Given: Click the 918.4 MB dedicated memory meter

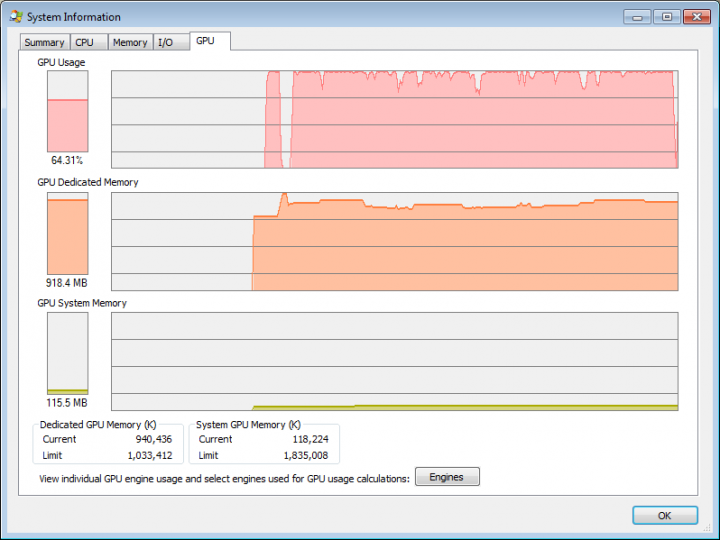Looking at the screenshot, I should coord(68,233).
